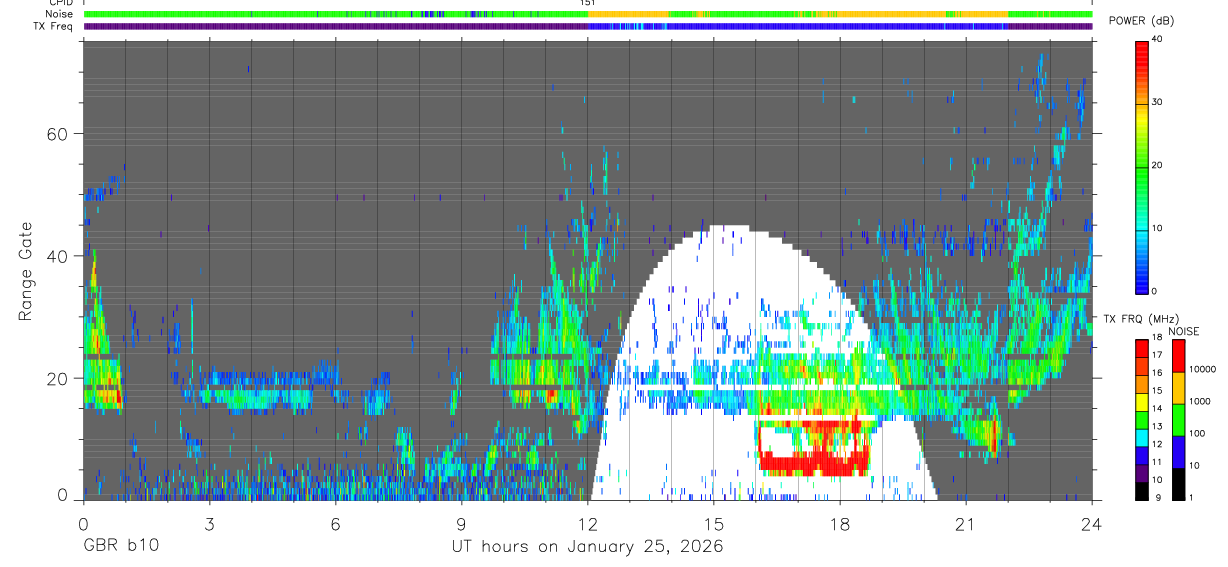Click the 12 tick label on the UT hours axis
Image resolution: width=1228 pixels, height=567 pixels.
tap(587, 523)
